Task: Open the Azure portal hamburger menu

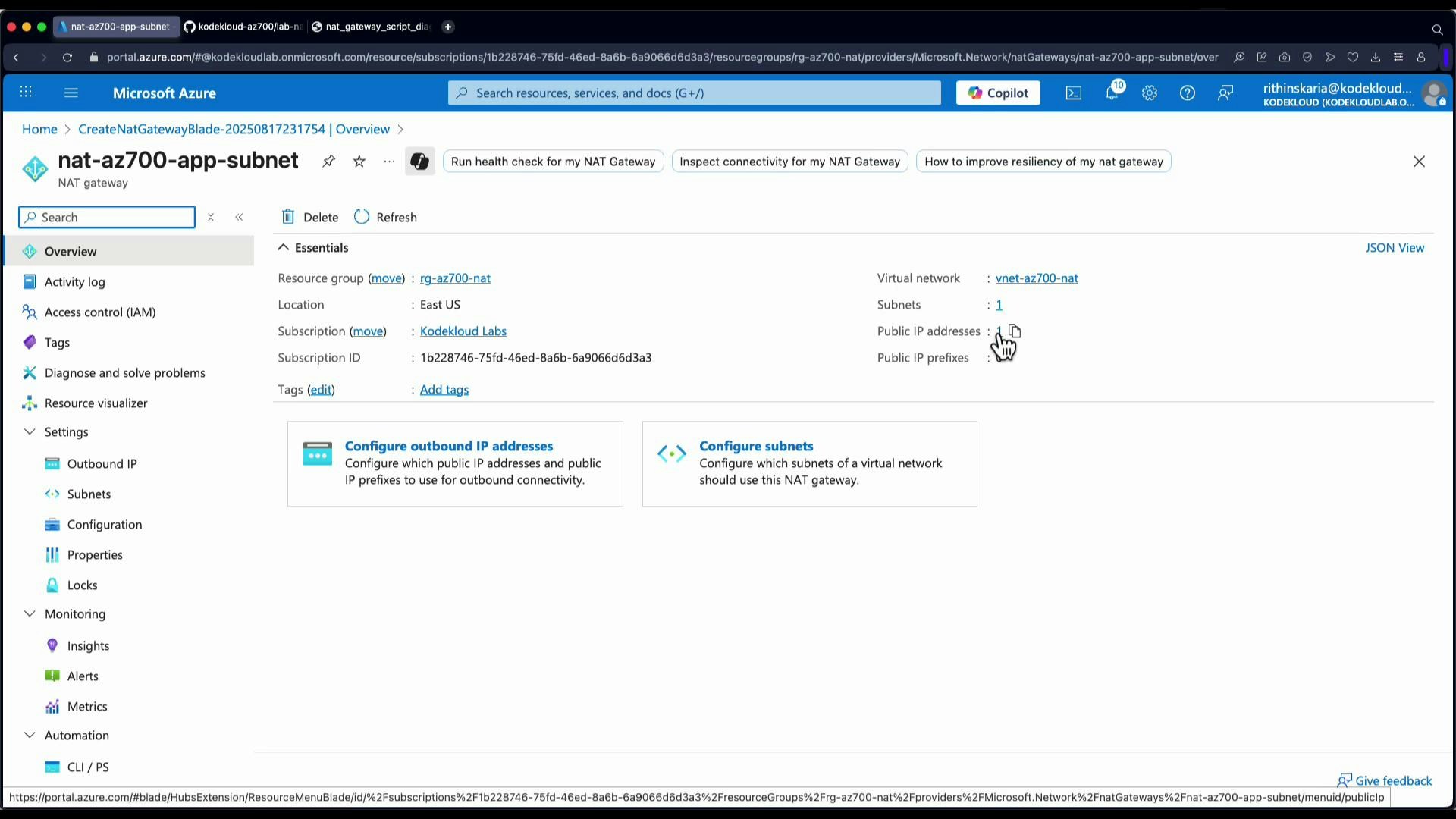Action: pos(71,93)
